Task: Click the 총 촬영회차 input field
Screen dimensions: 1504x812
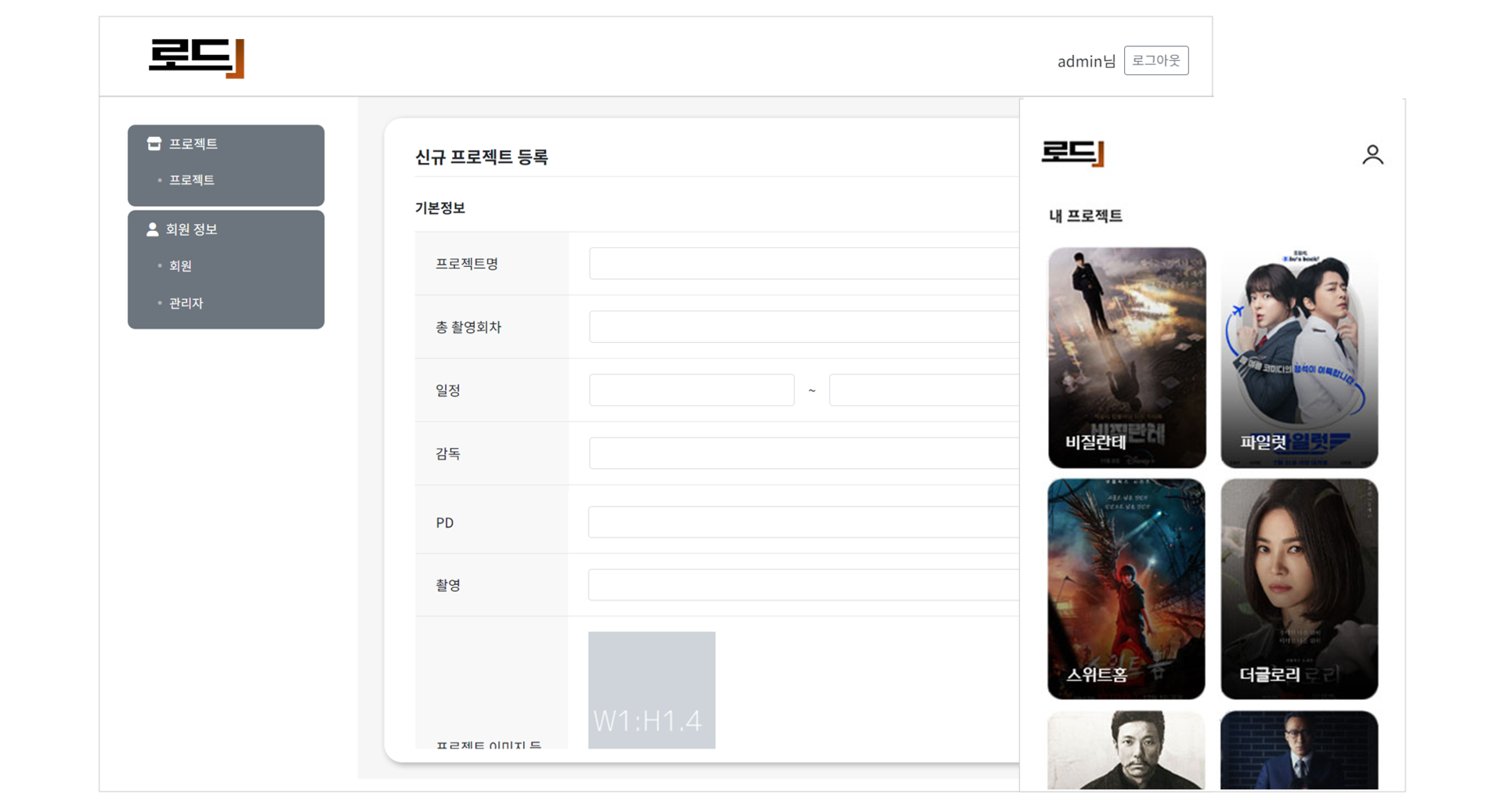Action: pos(804,327)
